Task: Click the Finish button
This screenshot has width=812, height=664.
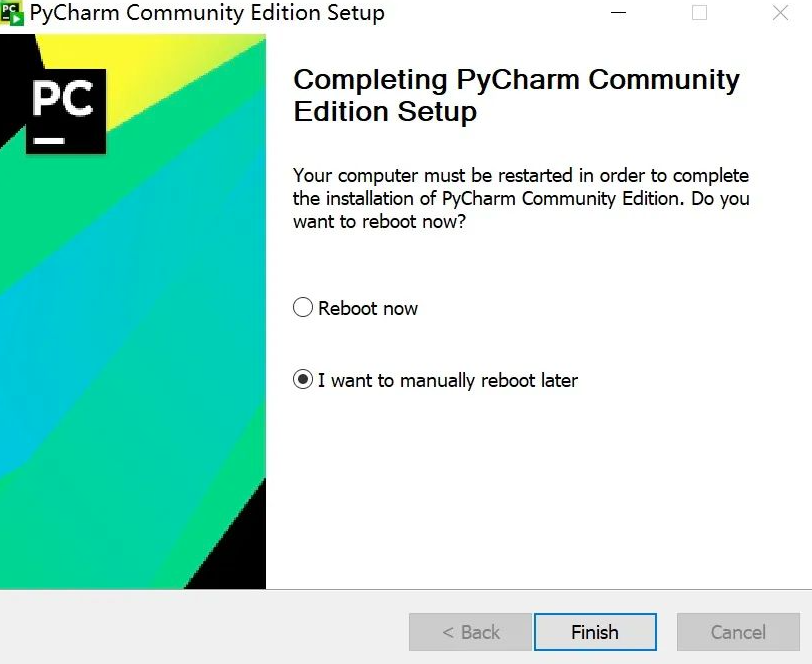Action: (x=595, y=632)
